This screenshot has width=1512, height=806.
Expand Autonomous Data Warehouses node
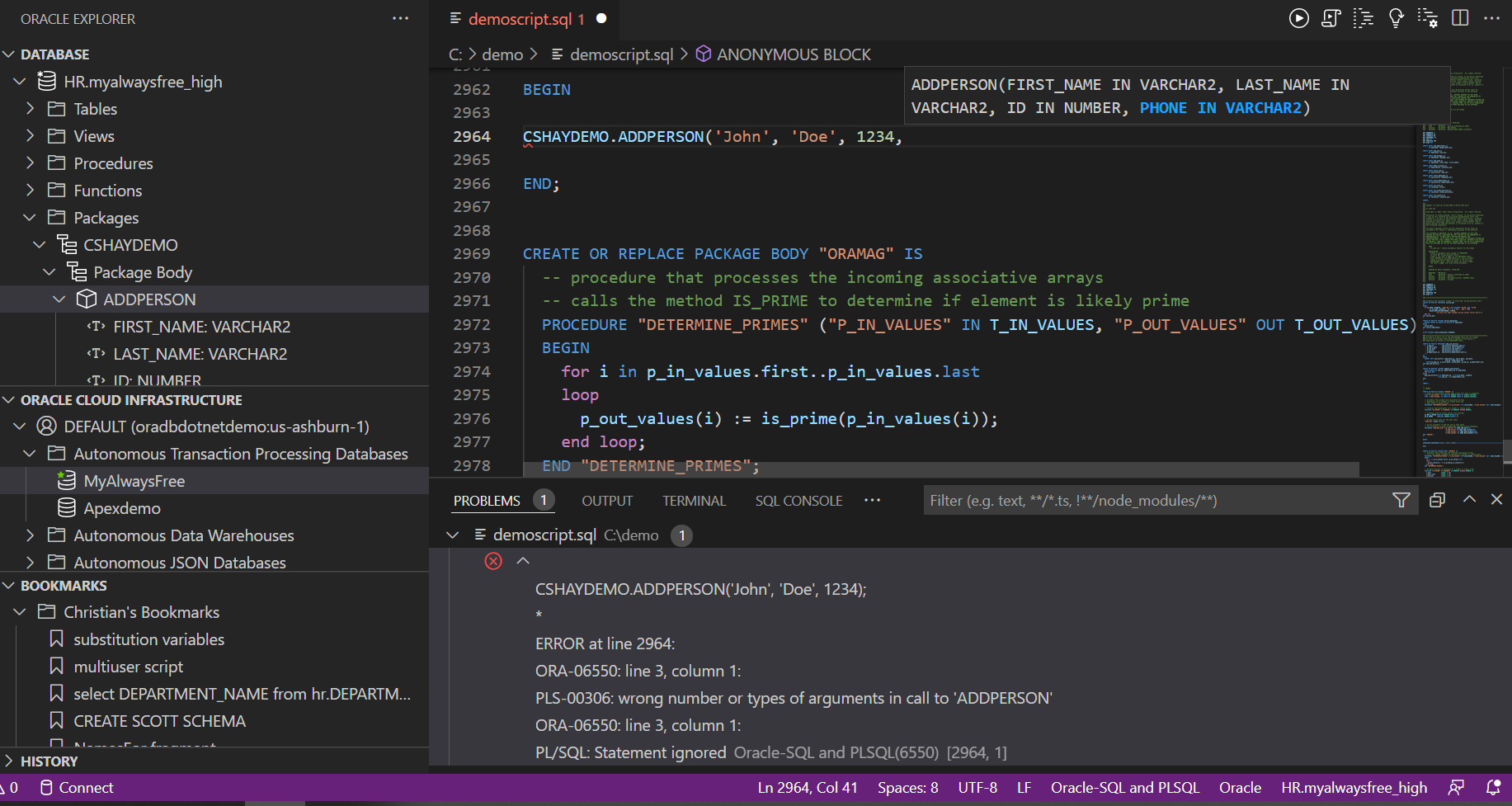click(31, 535)
